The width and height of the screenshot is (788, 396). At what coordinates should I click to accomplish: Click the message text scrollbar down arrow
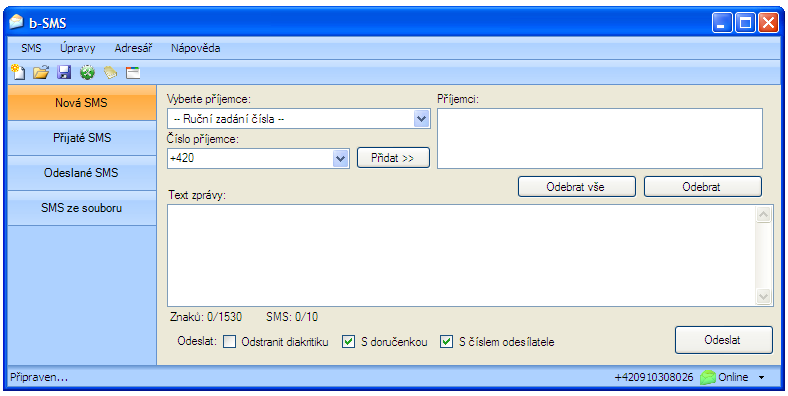(763, 296)
